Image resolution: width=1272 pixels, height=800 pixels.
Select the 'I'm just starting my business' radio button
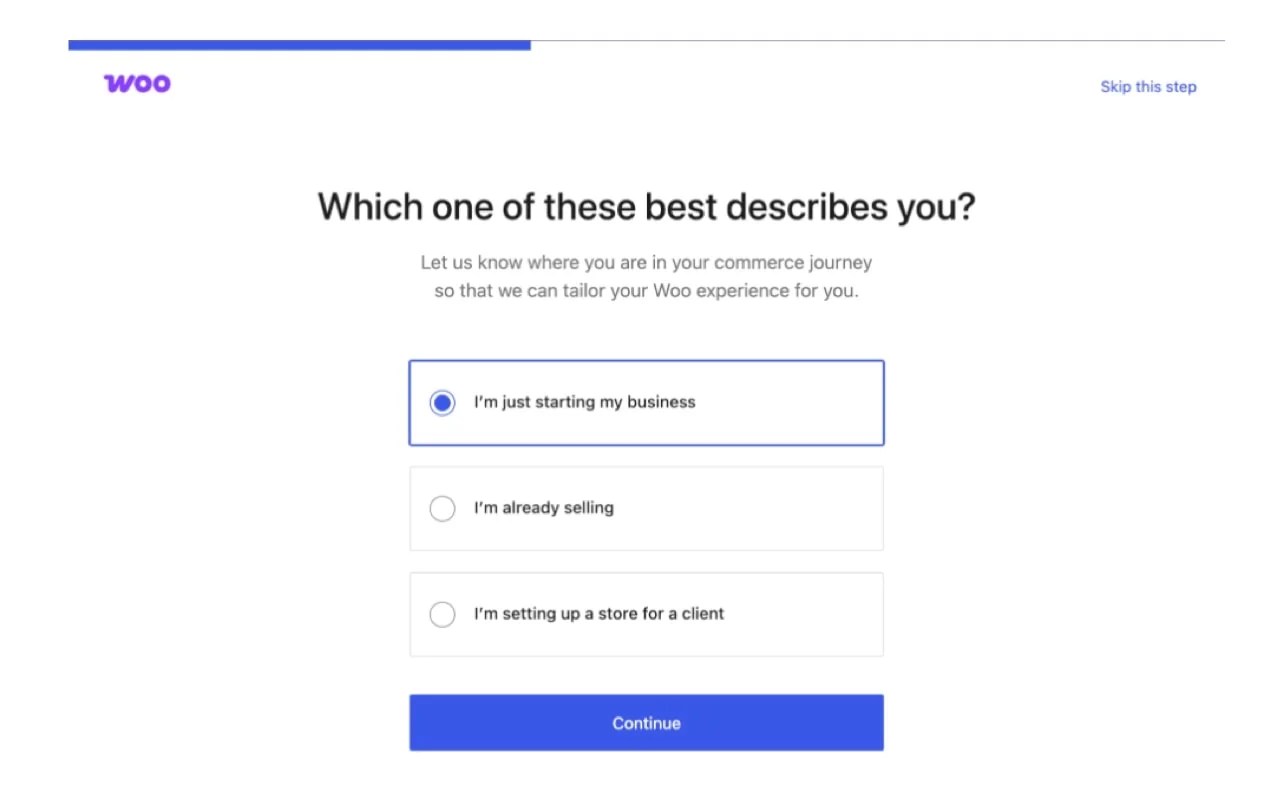[442, 402]
